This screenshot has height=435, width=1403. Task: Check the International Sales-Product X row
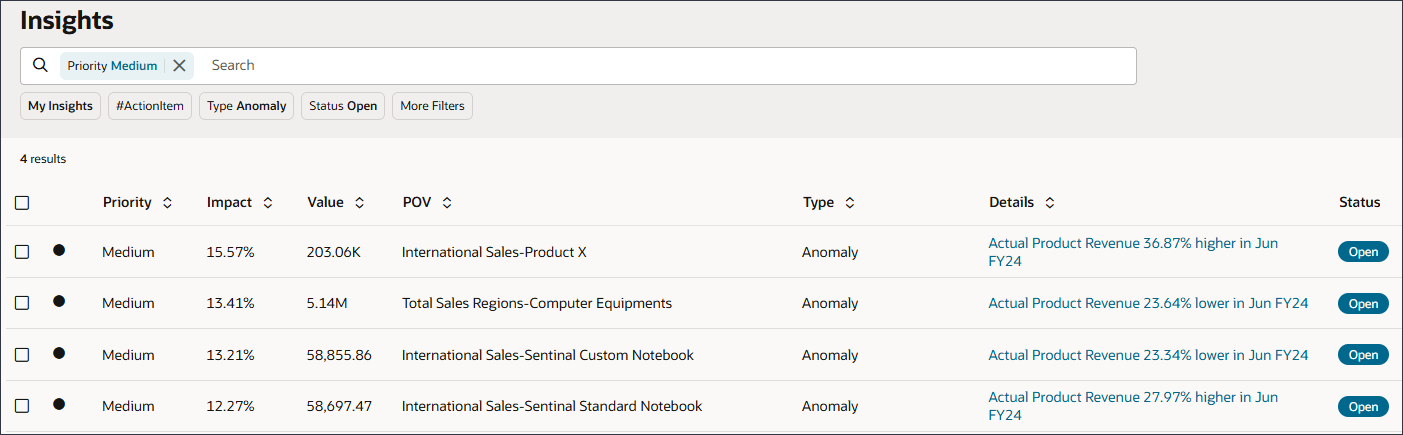22,252
